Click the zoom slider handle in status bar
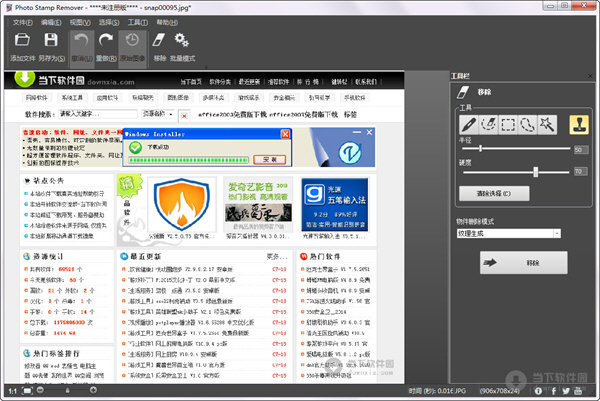 [x=67, y=390]
